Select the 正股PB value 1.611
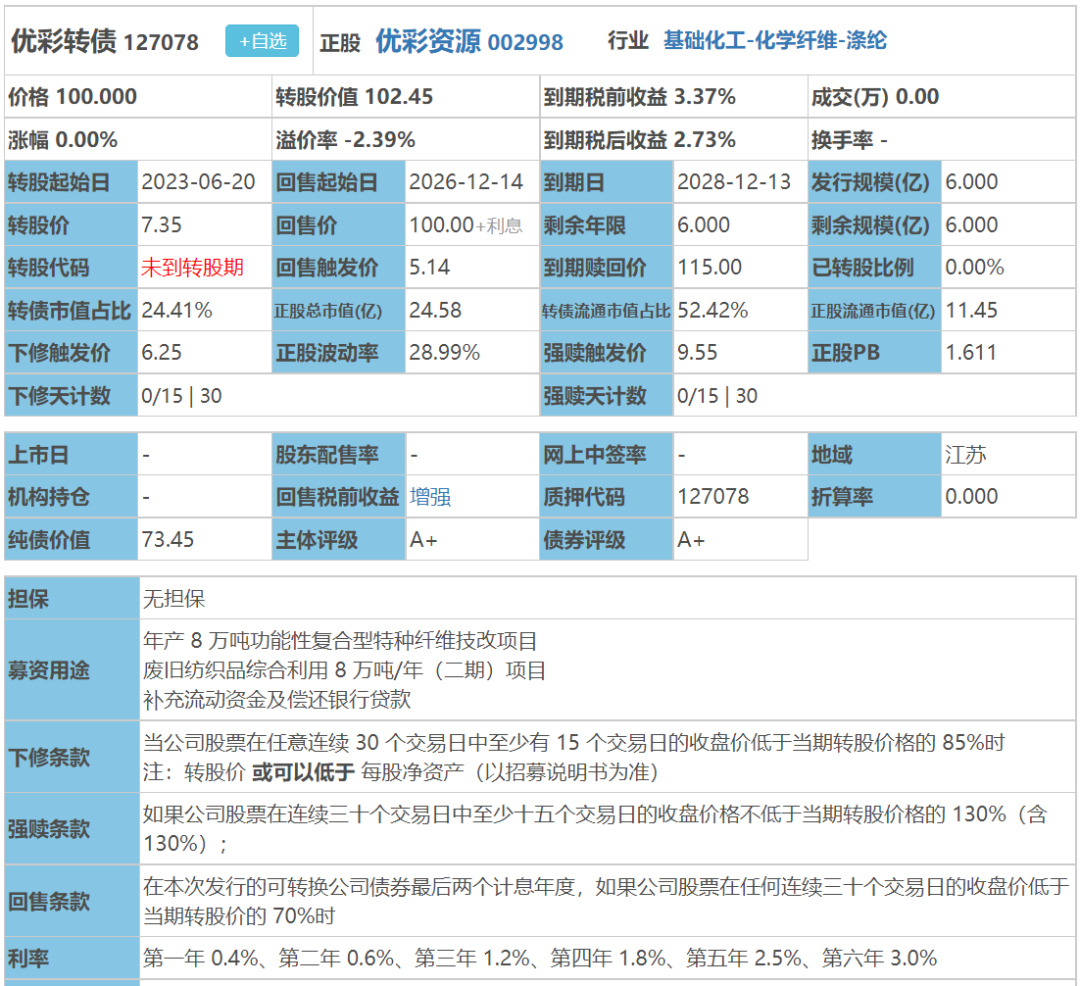Viewport: 1080px width, 986px height. (971, 353)
